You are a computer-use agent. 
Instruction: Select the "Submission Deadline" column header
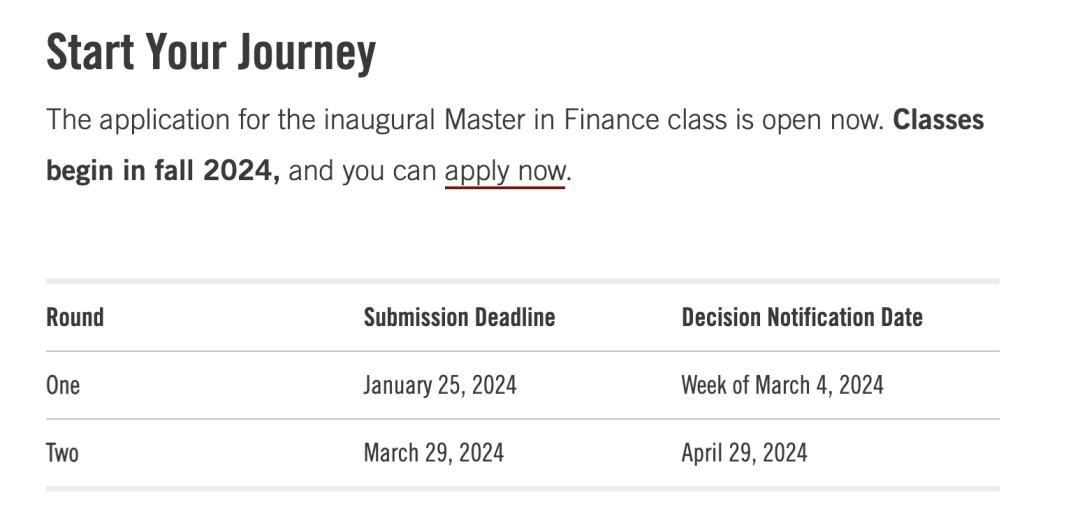(x=459, y=318)
